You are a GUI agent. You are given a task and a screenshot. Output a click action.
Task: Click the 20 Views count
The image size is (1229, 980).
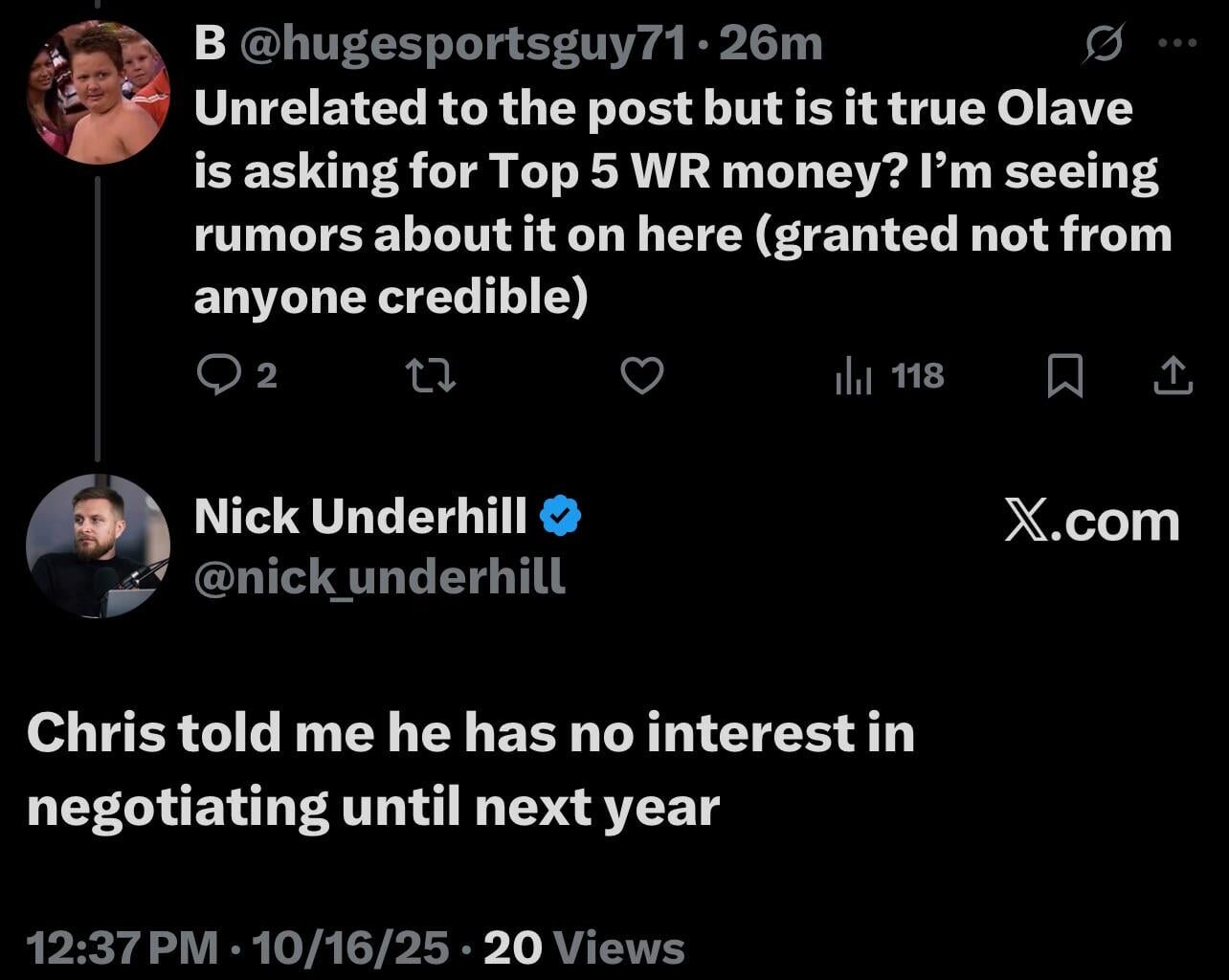(585, 948)
